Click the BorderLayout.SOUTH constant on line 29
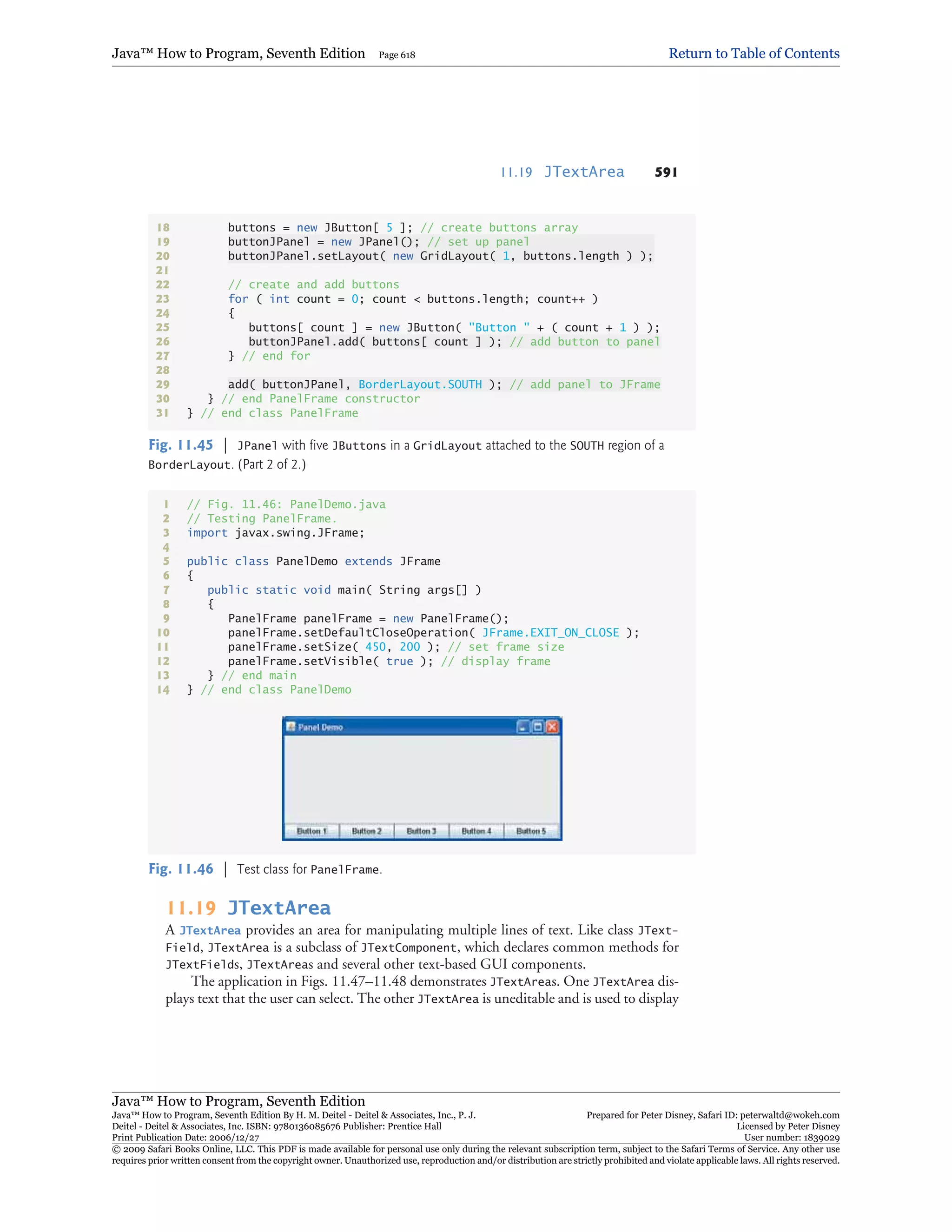The height and width of the screenshot is (1232, 952). [x=420, y=384]
